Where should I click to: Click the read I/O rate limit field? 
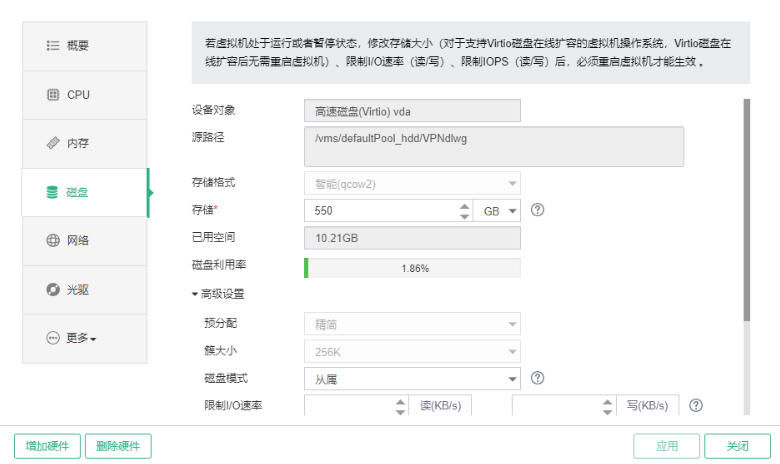pos(350,405)
